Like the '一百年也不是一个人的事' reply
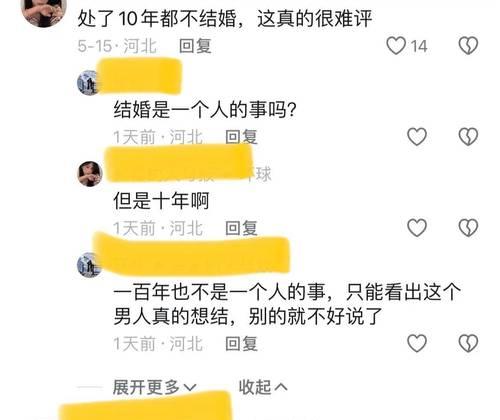The image size is (500, 420). [417, 343]
